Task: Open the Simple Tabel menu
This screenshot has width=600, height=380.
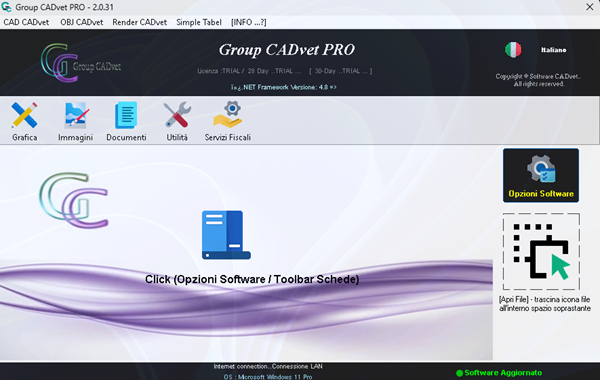Action: [x=199, y=22]
